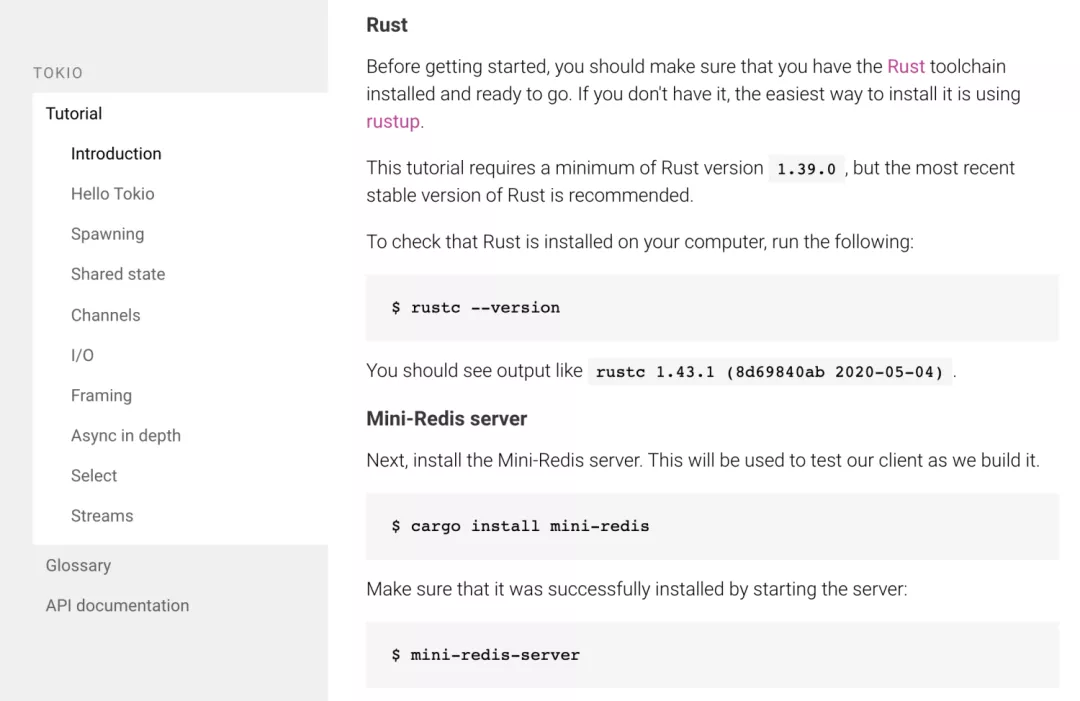
Task: Open the Glossary section
Action: (x=78, y=565)
